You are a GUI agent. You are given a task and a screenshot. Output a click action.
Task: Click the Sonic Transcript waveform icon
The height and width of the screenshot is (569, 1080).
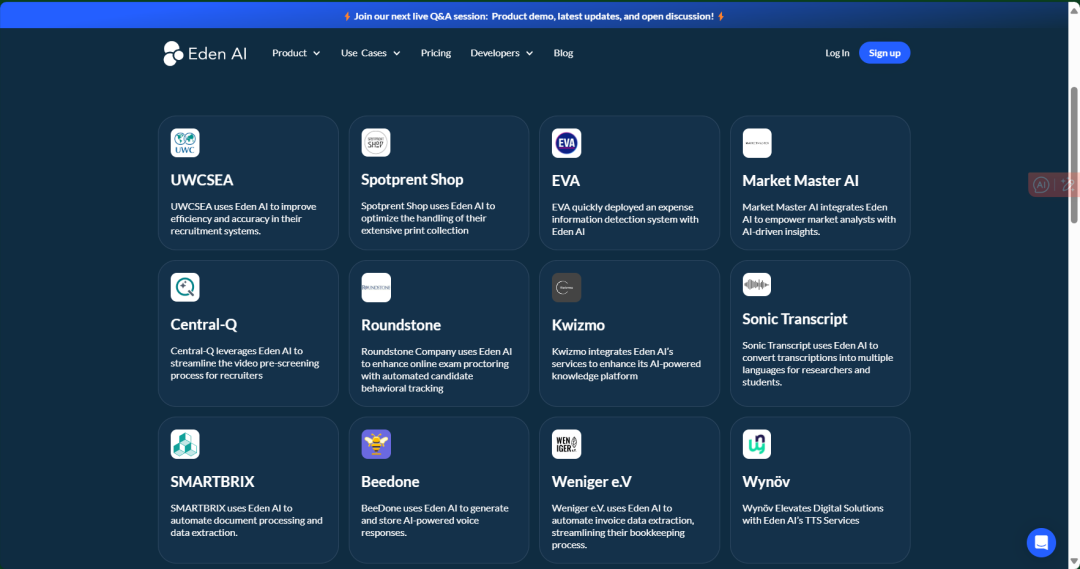[757, 284]
